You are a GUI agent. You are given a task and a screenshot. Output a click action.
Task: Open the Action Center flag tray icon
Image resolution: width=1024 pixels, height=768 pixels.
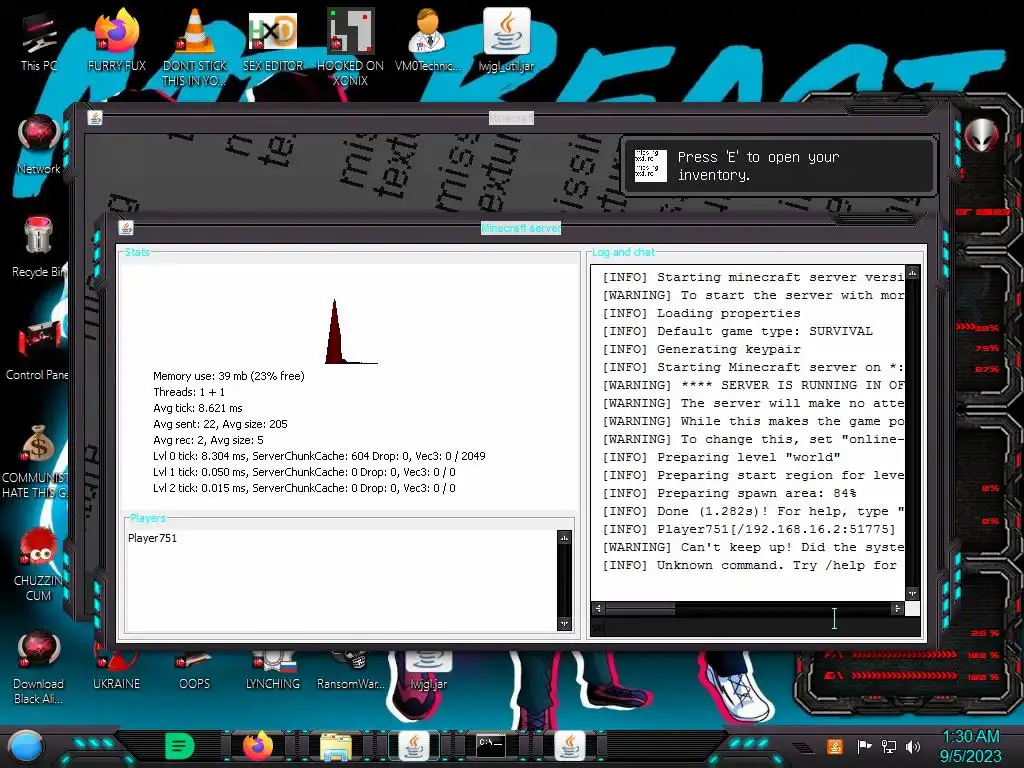pyautogui.click(x=864, y=747)
